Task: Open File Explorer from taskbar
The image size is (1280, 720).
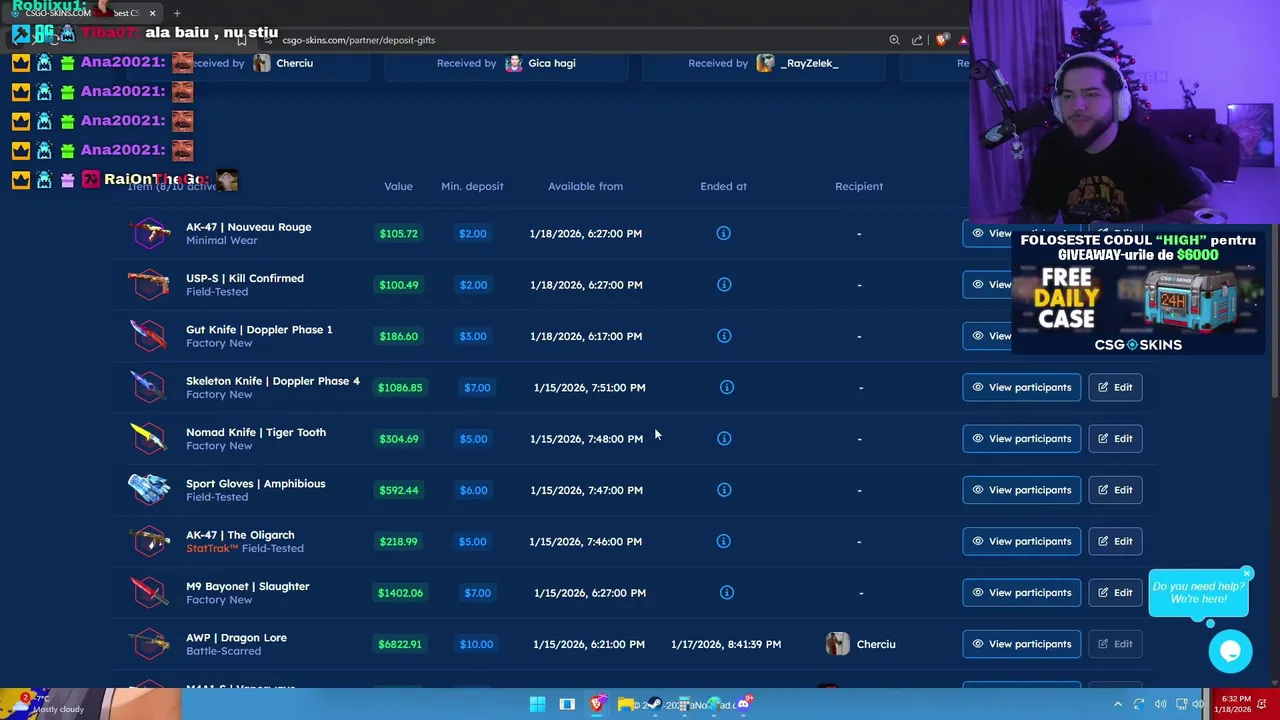Action: (626, 704)
